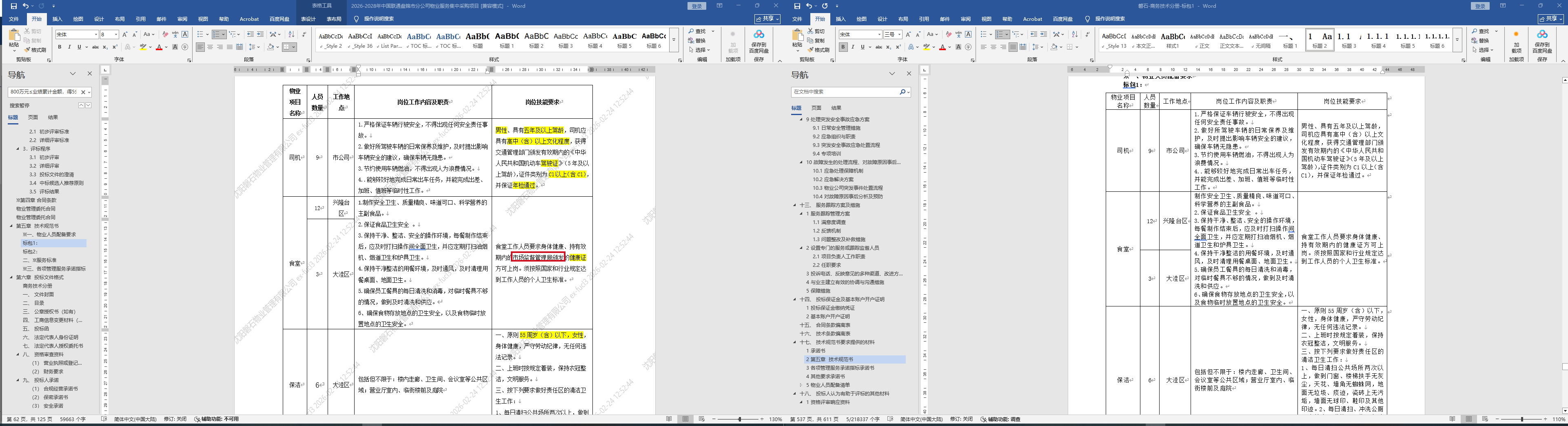Viewport: 1568px width, 426px height.
Task: Open font name dropdown in left window
Action: click(x=95, y=35)
